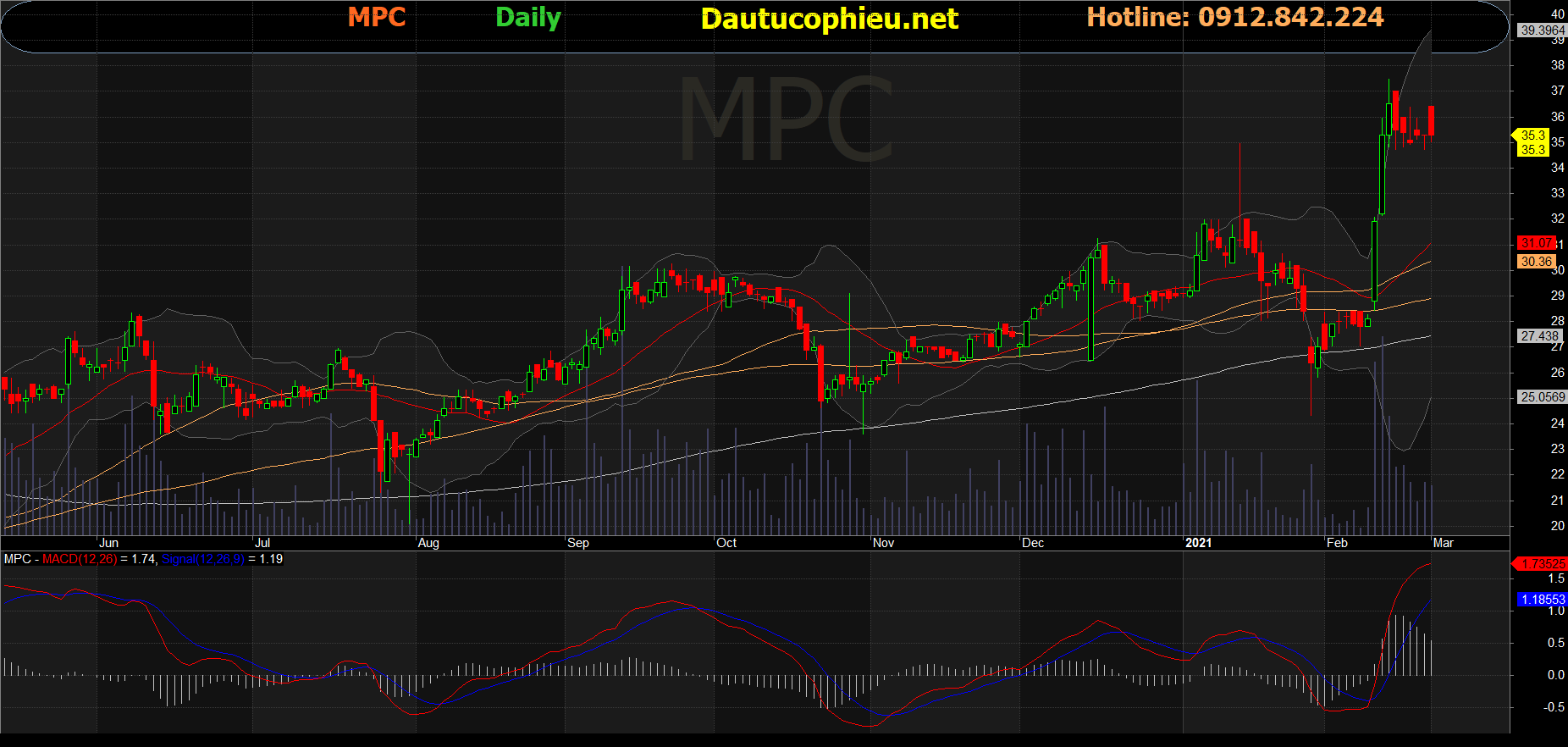
Task: Select the Aug marker on time axis
Action: point(428,543)
